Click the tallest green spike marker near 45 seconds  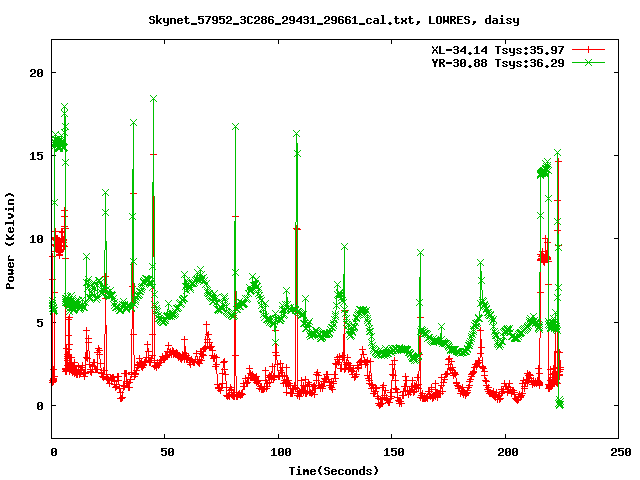coord(153,99)
